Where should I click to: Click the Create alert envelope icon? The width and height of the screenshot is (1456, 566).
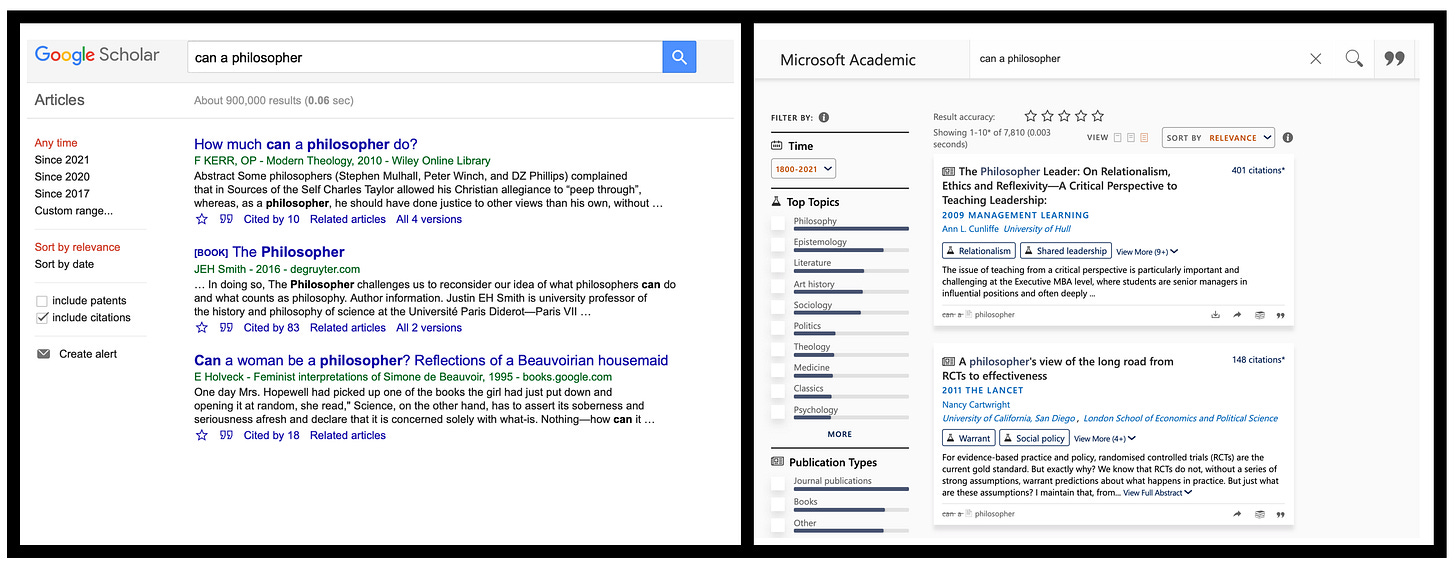[43, 354]
